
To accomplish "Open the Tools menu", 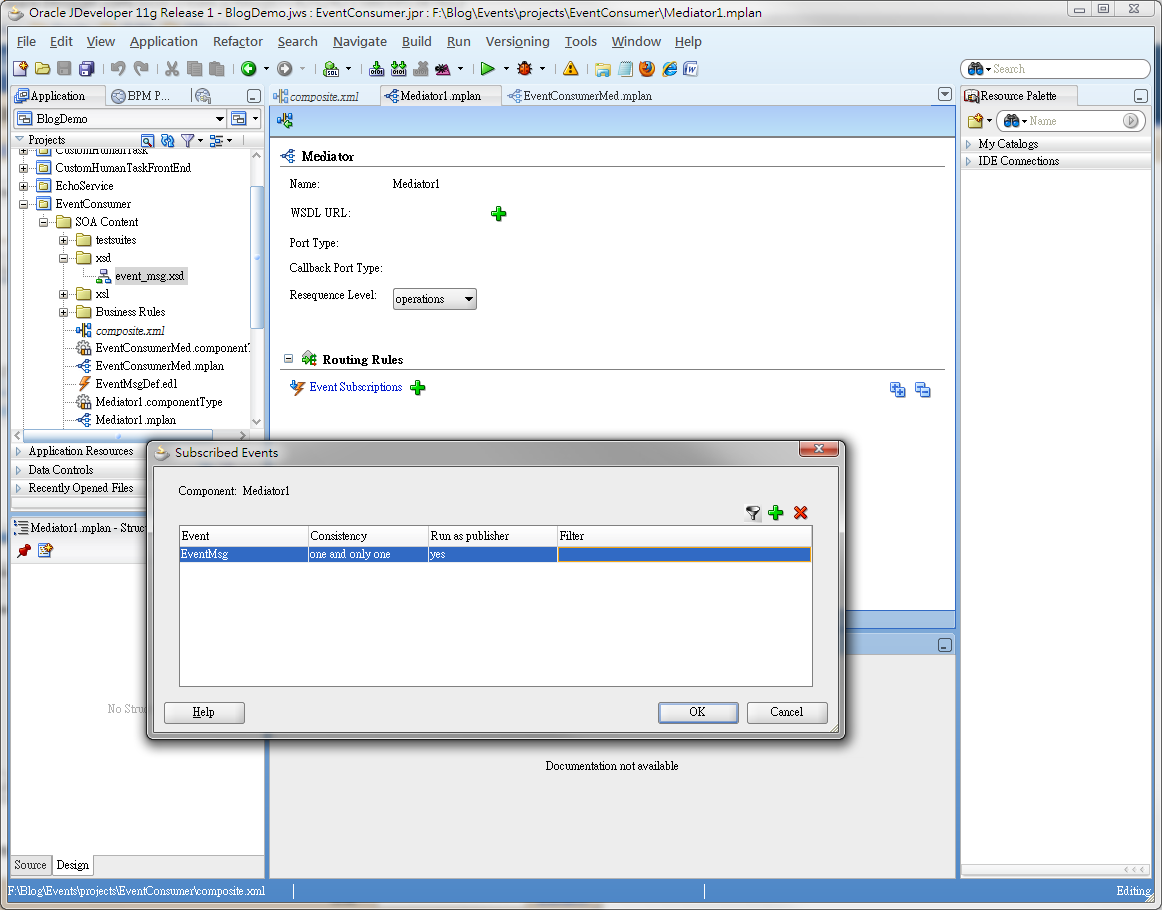I will coord(580,41).
